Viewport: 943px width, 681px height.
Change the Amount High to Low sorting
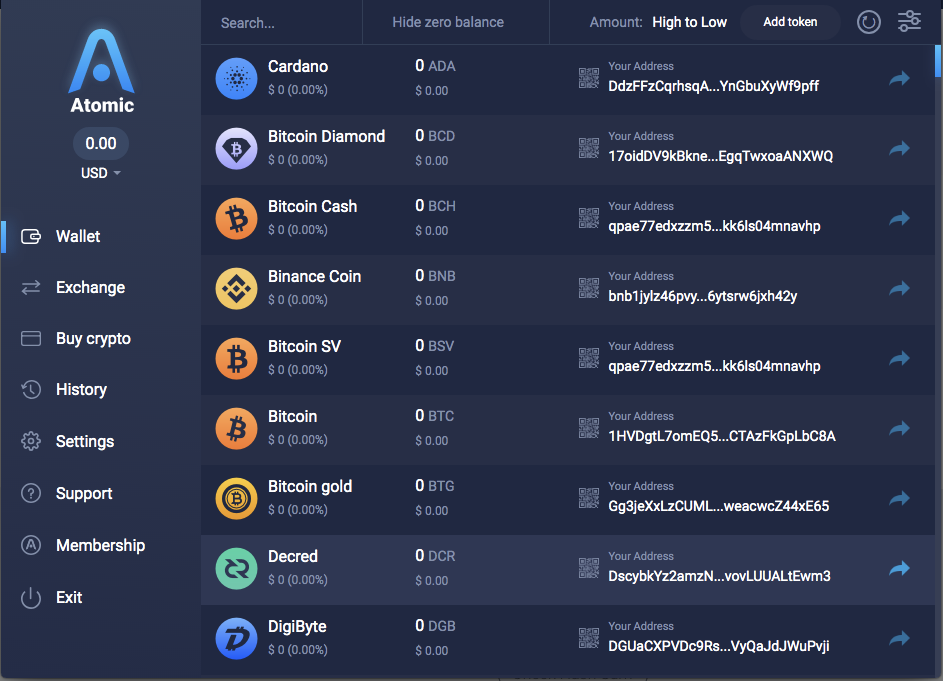tap(689, 22)
